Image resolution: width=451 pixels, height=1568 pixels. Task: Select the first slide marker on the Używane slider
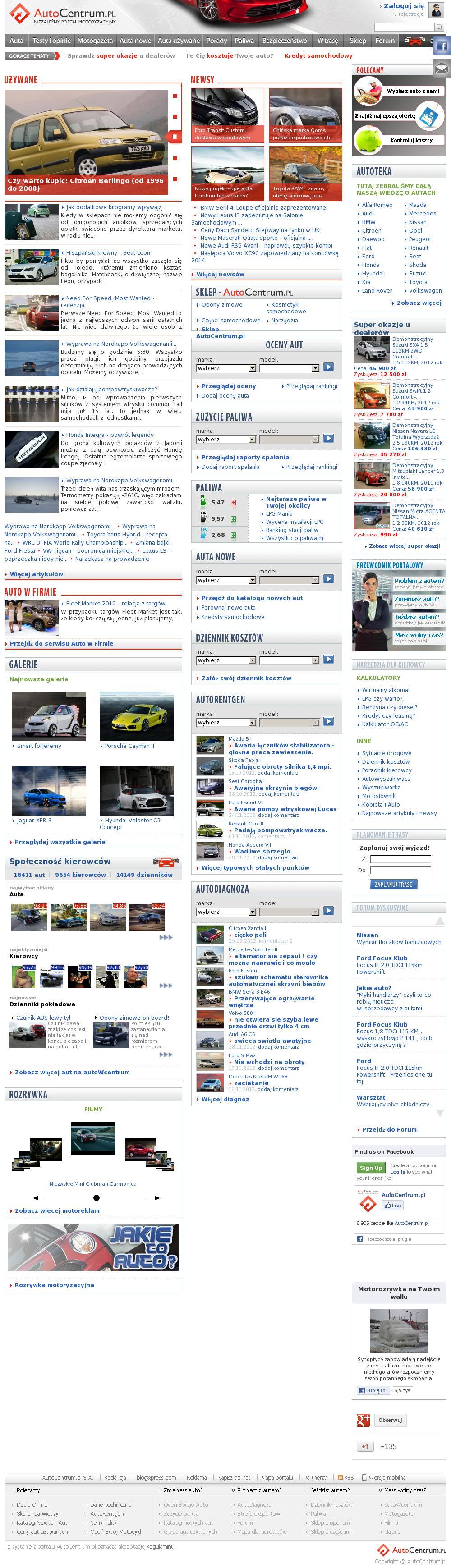175,96
